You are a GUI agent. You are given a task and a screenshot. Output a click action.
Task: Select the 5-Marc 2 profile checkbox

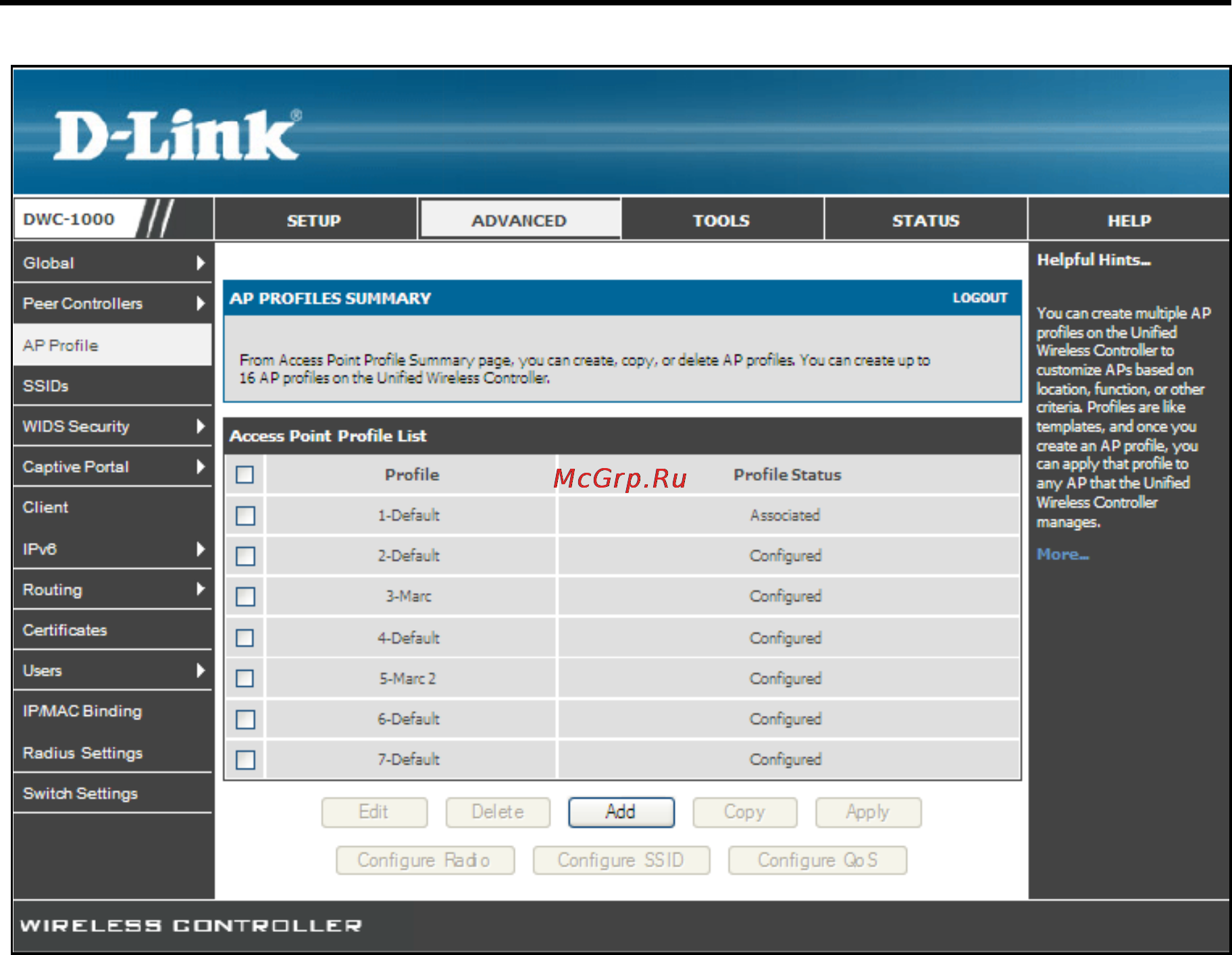245,678
